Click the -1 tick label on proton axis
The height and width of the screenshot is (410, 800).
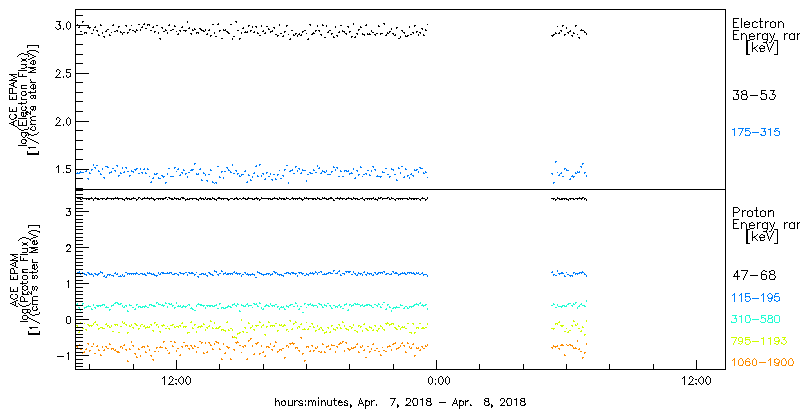(63, 355)
